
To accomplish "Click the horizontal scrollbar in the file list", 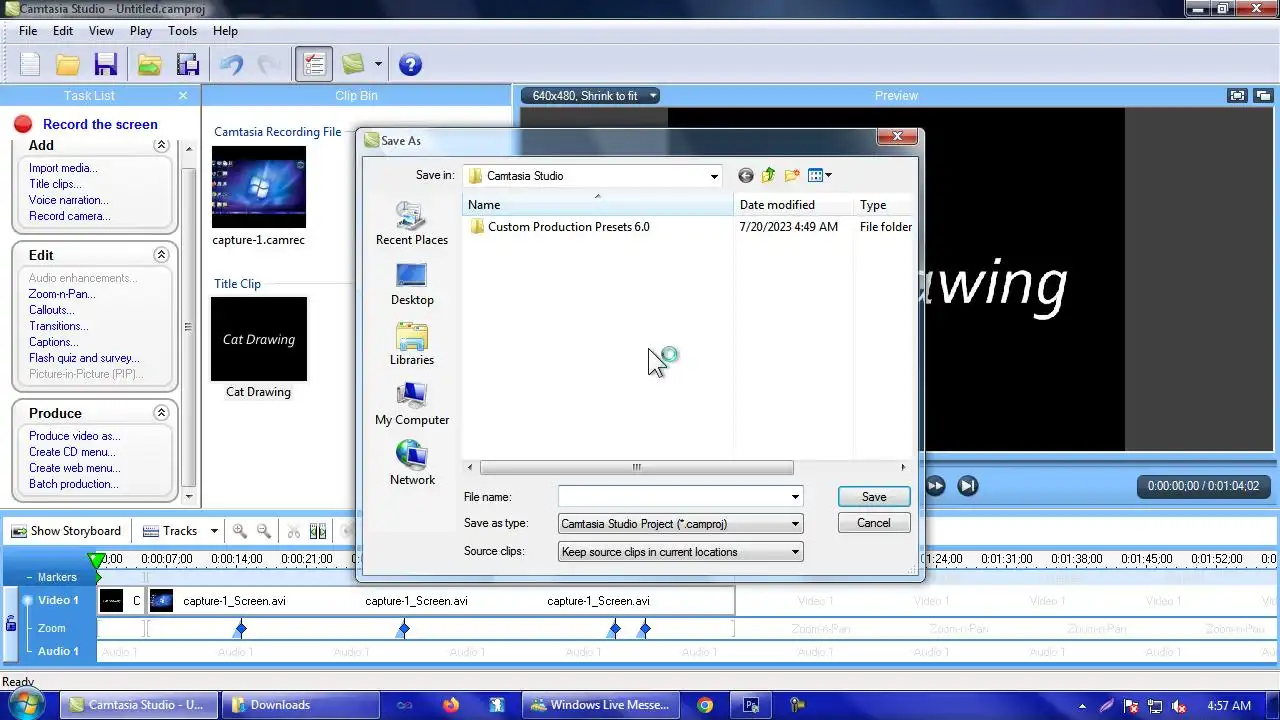I will 636,467.
